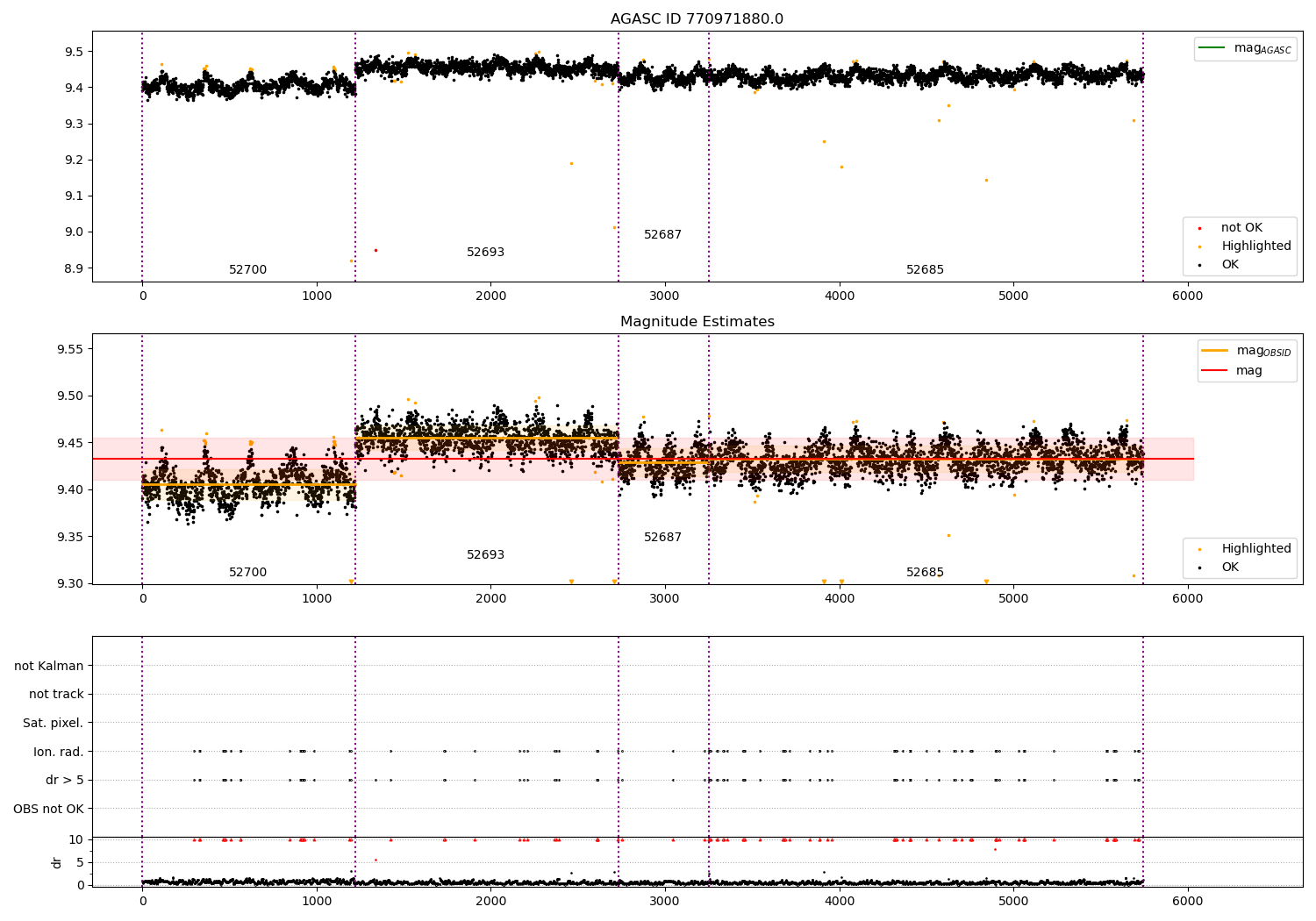Screen dimensions: 1316x921
Task: Click OBSID label 52685 in top plot
Action: coord(925,270)
